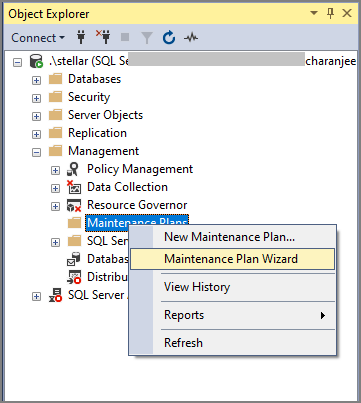Expand the Server Objects node
This screenshot has width=361, height=403.
point(36,116)
